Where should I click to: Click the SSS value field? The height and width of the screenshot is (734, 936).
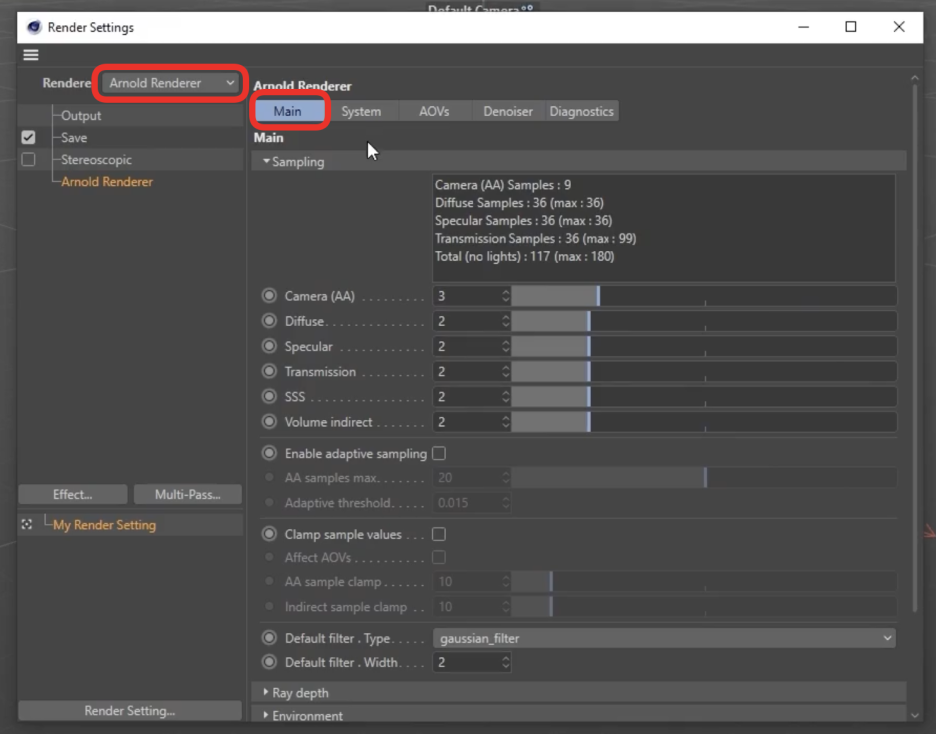[x=466, y=396]
